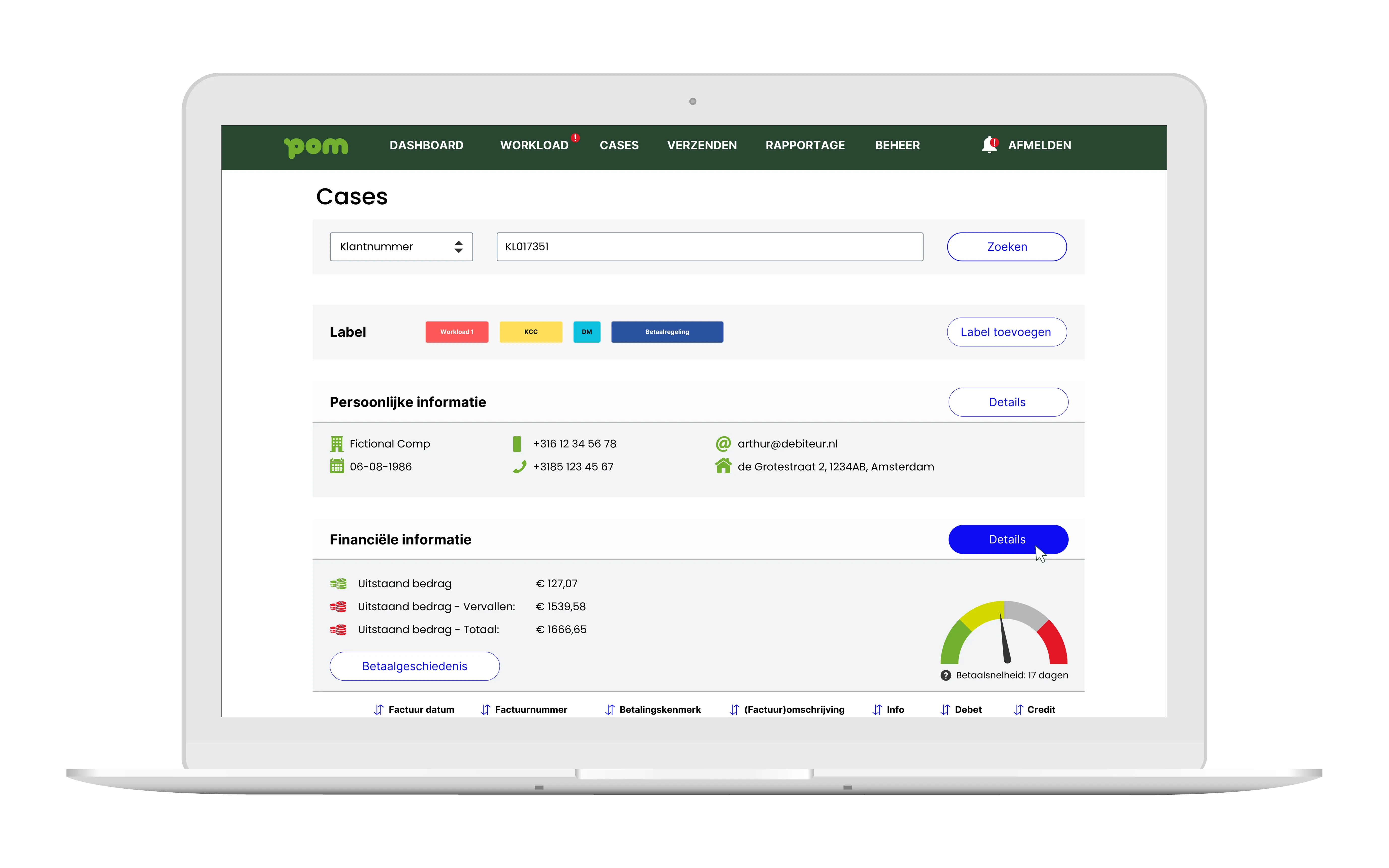The image size is (1389, 868).
Task: Click the home address icon
Action: click(x=723, y=466)
